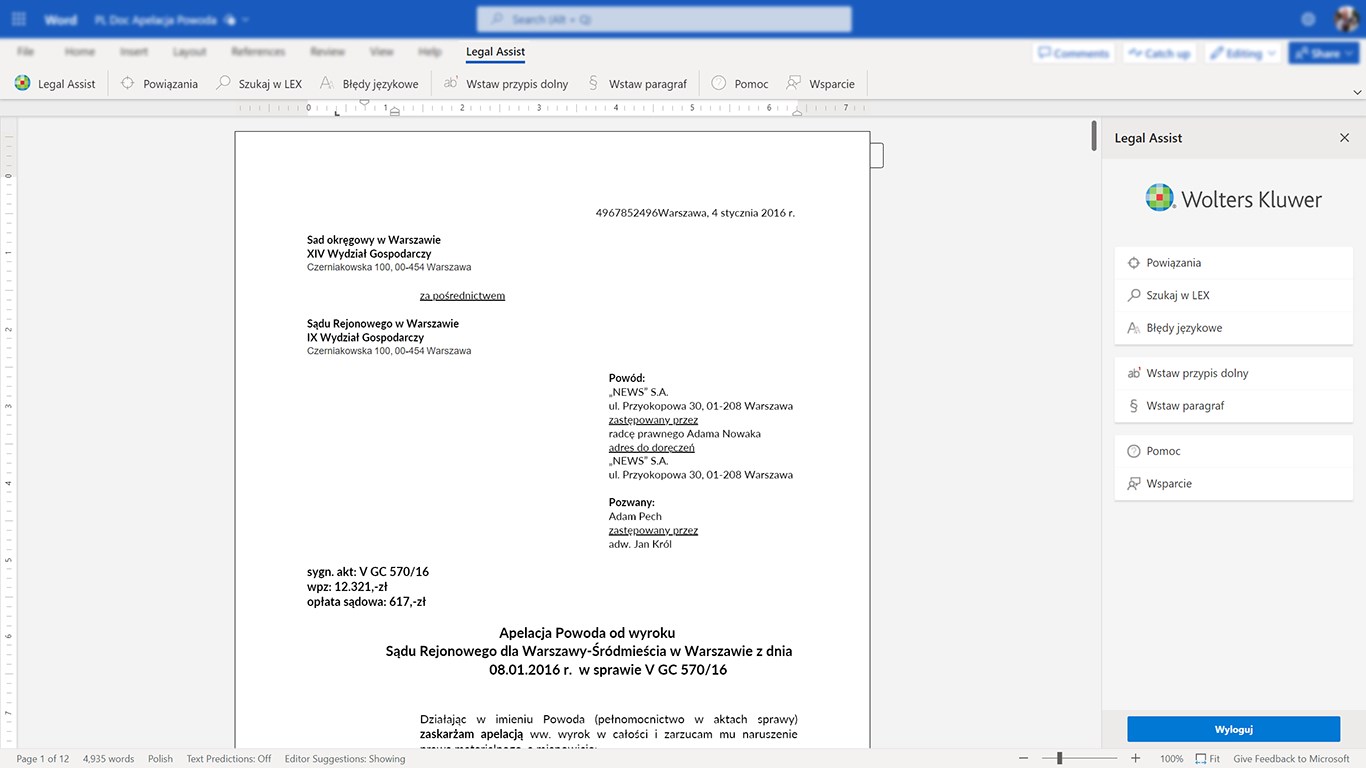Click the Legal Assist ribbon logo icon

tap(22, 84)
